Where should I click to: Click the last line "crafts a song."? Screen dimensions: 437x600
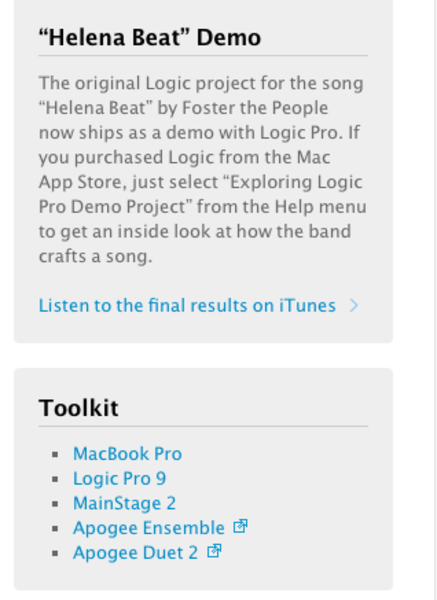96,256
